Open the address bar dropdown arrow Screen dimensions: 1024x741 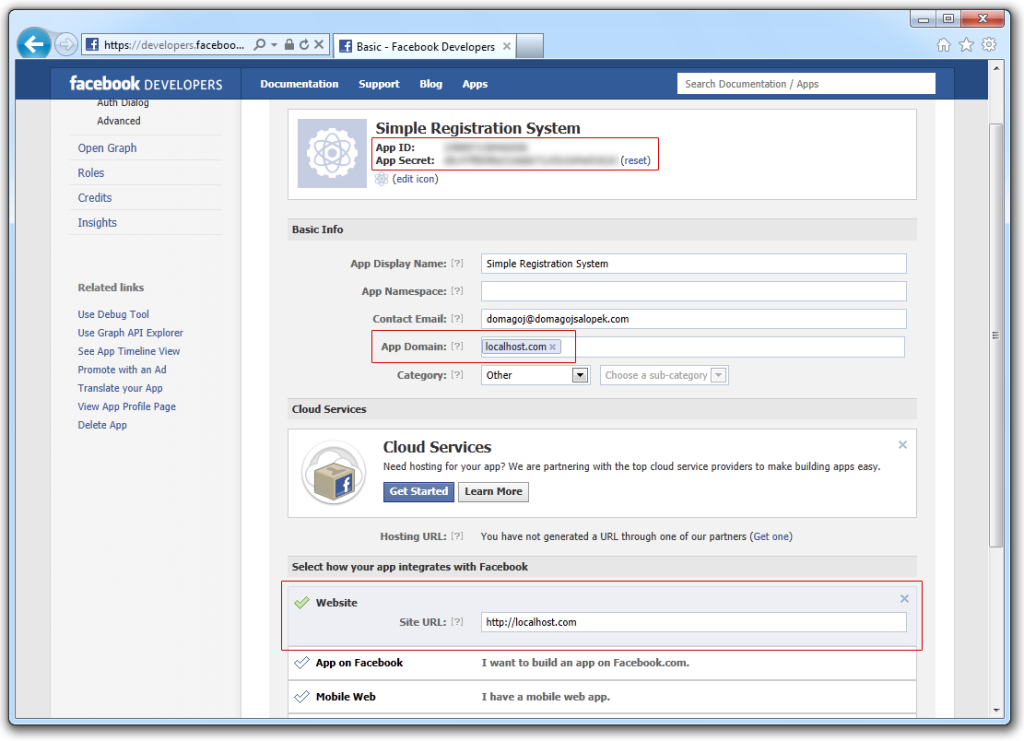click(274, 44)
